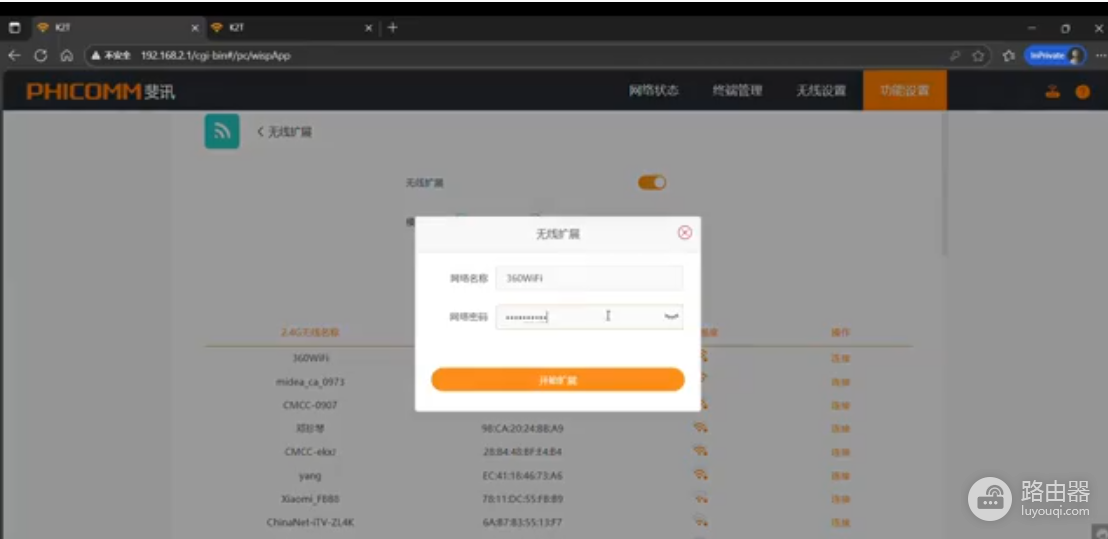
Task: Connect to 360WiFi via 连接 link
Action: click(840, 359)
